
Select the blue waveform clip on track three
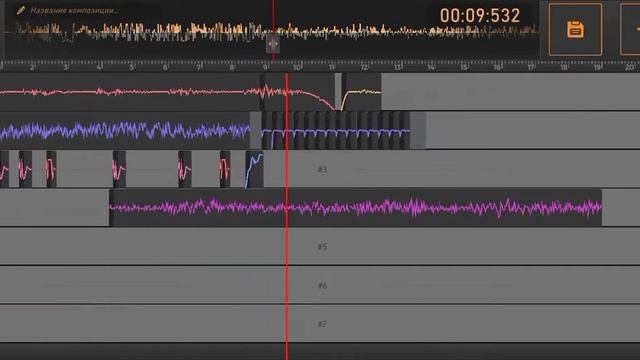pyautogui.click(x=254, y=169)
